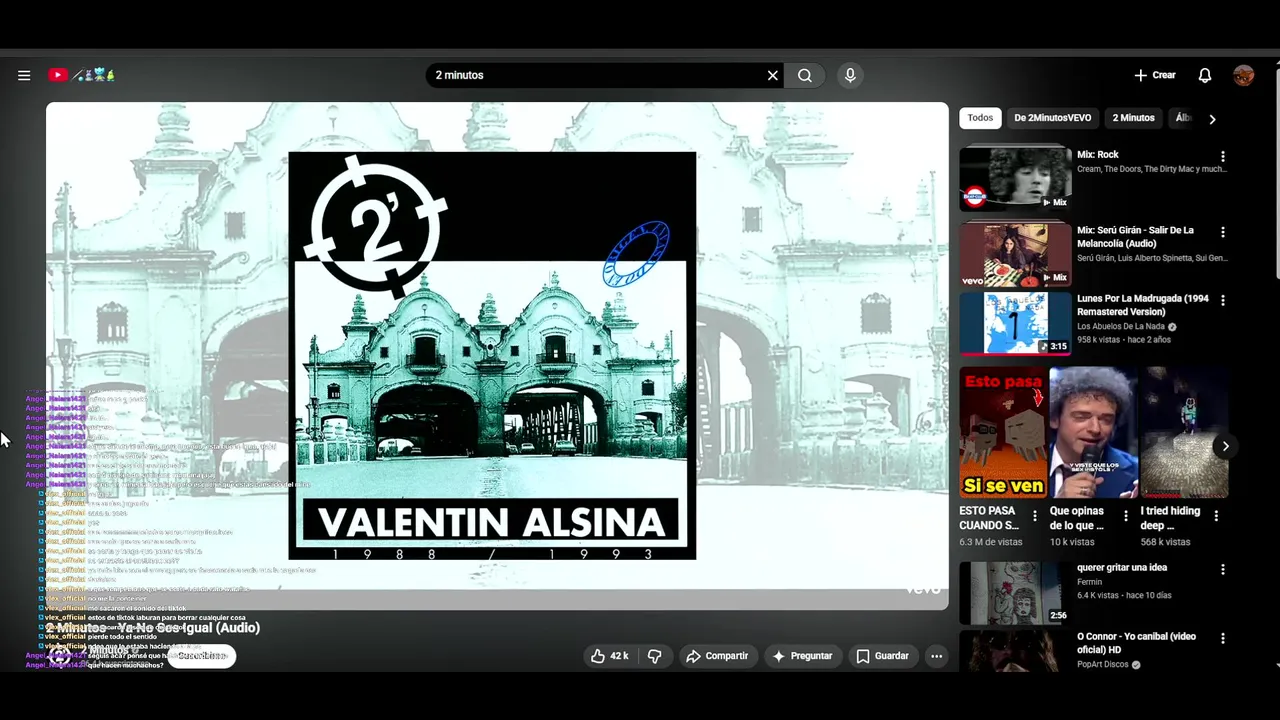This screenshot has width=1280, height=720.
Task: Open options for 'ESTO PASA CUANDO' short
Action: [x=1035, y=516]
